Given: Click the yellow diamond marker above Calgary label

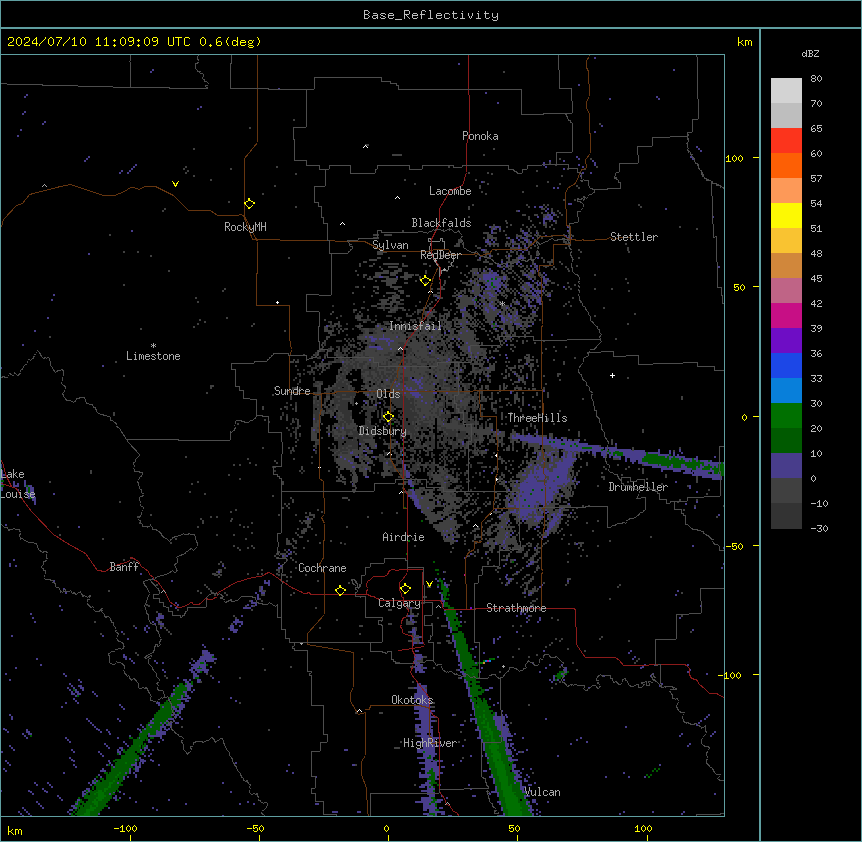Looking at the screenshot, I should (406, 589).
